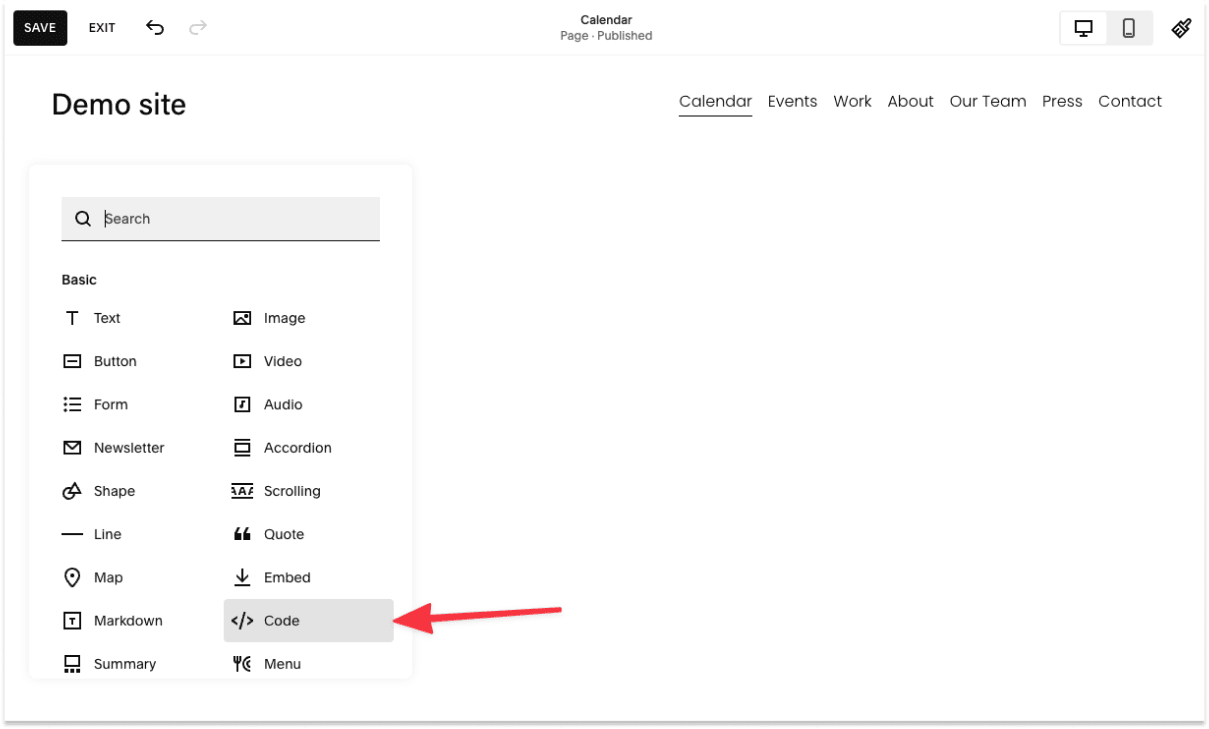Viewport: 1209px width, 729px height.
Task: Navigate to the Contact page
Action: pos(1130,101)
